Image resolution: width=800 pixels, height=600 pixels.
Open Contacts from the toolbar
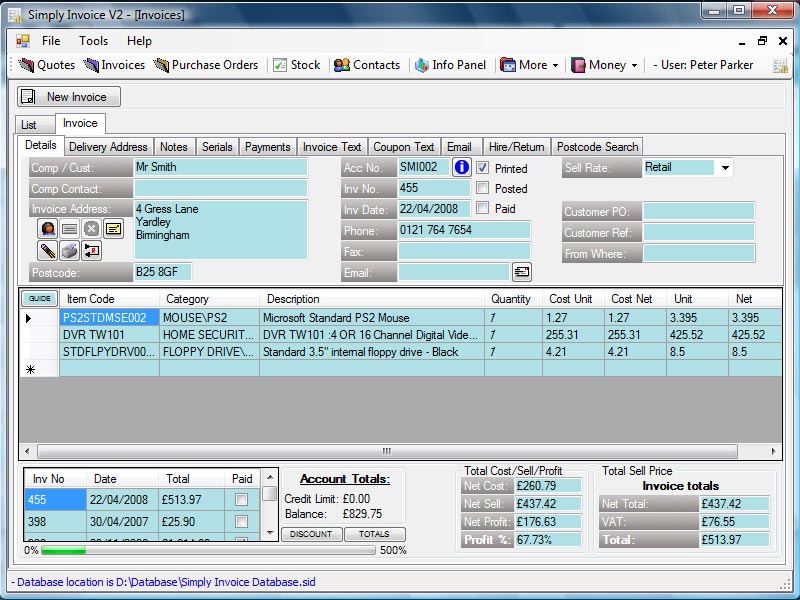[368, 65]
